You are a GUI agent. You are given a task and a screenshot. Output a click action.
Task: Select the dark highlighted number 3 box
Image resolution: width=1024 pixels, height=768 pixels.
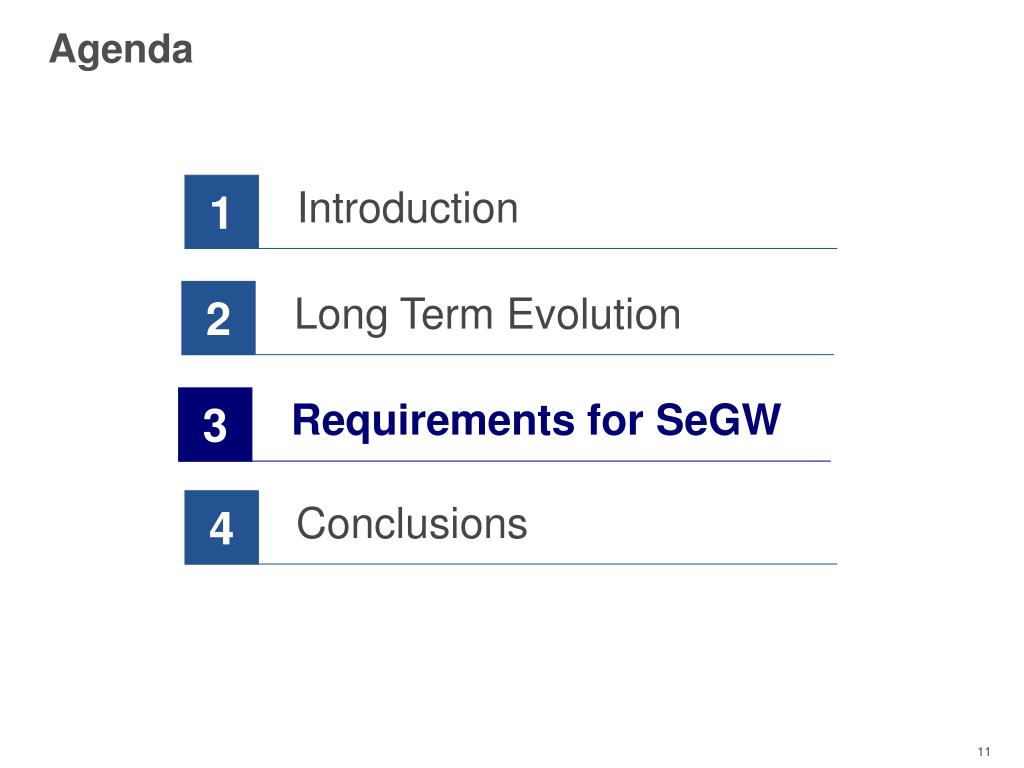tap(215, 424)
